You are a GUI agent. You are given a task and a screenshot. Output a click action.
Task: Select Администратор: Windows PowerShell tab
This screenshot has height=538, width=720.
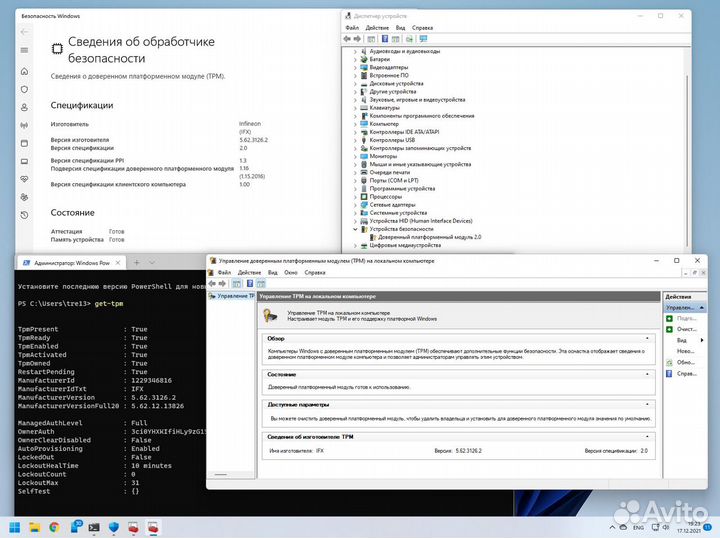[x=71, y=263]
